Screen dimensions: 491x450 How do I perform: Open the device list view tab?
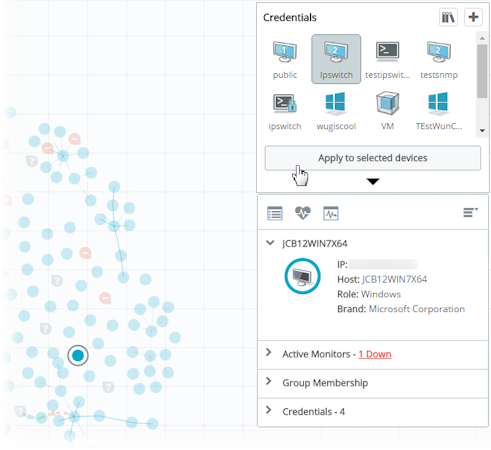click(x=275, y=213)
